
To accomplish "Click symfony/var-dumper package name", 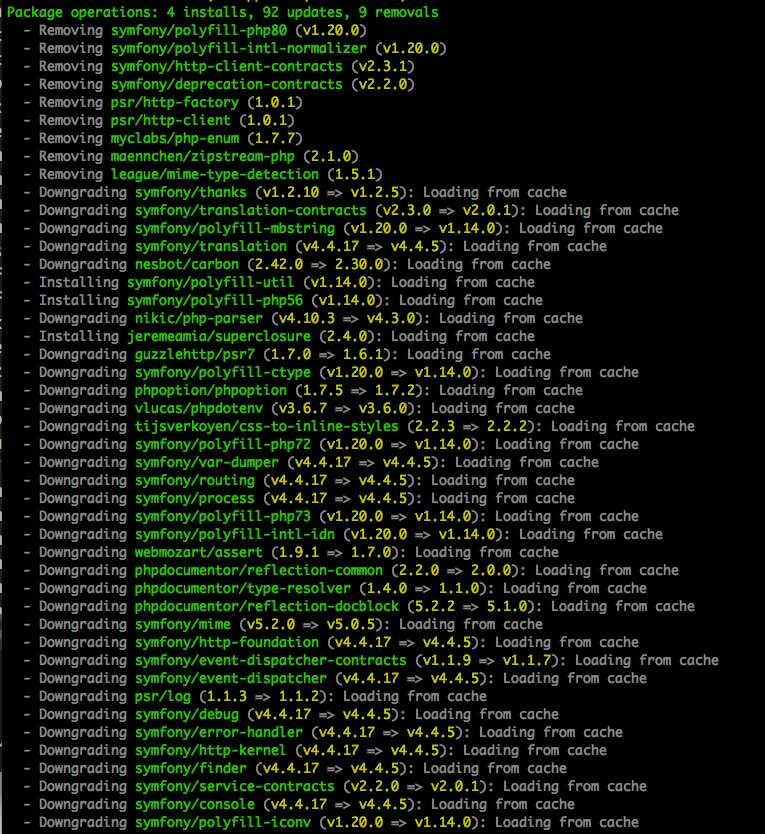I will tap(206, 462).
